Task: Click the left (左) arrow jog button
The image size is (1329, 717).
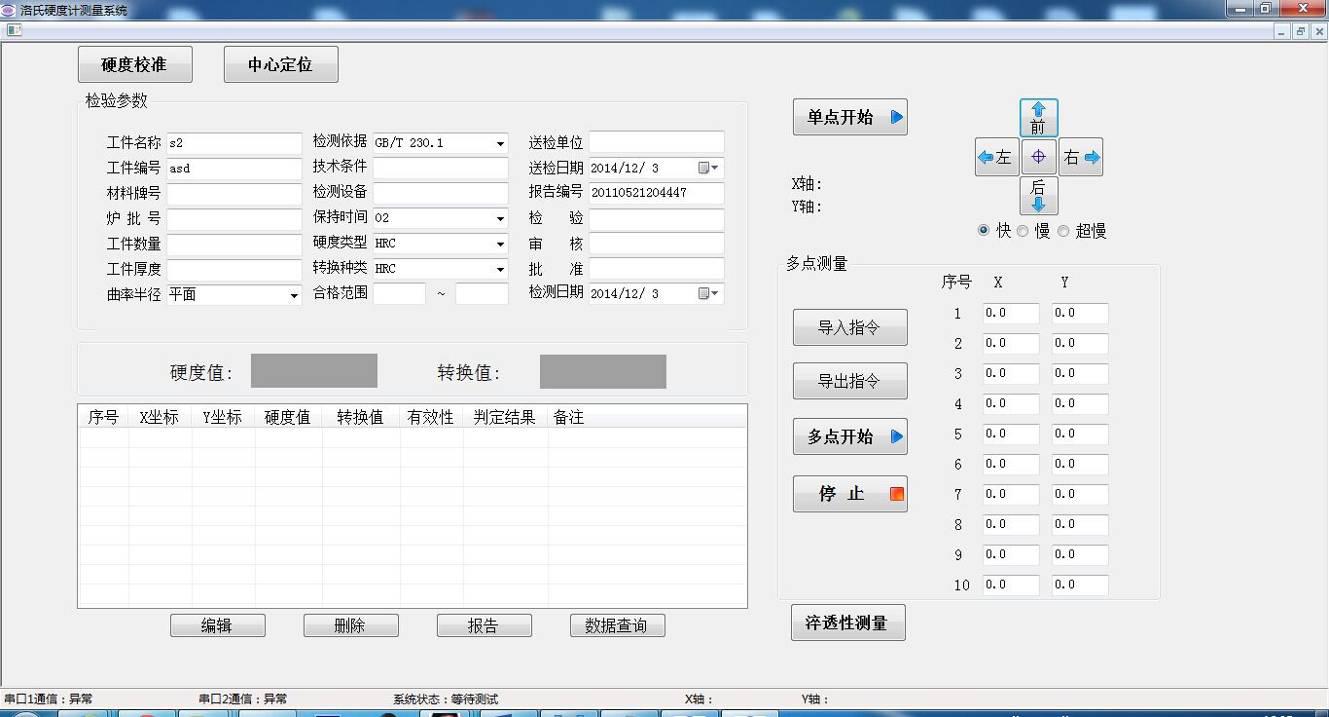Action: tap(996, 157)
